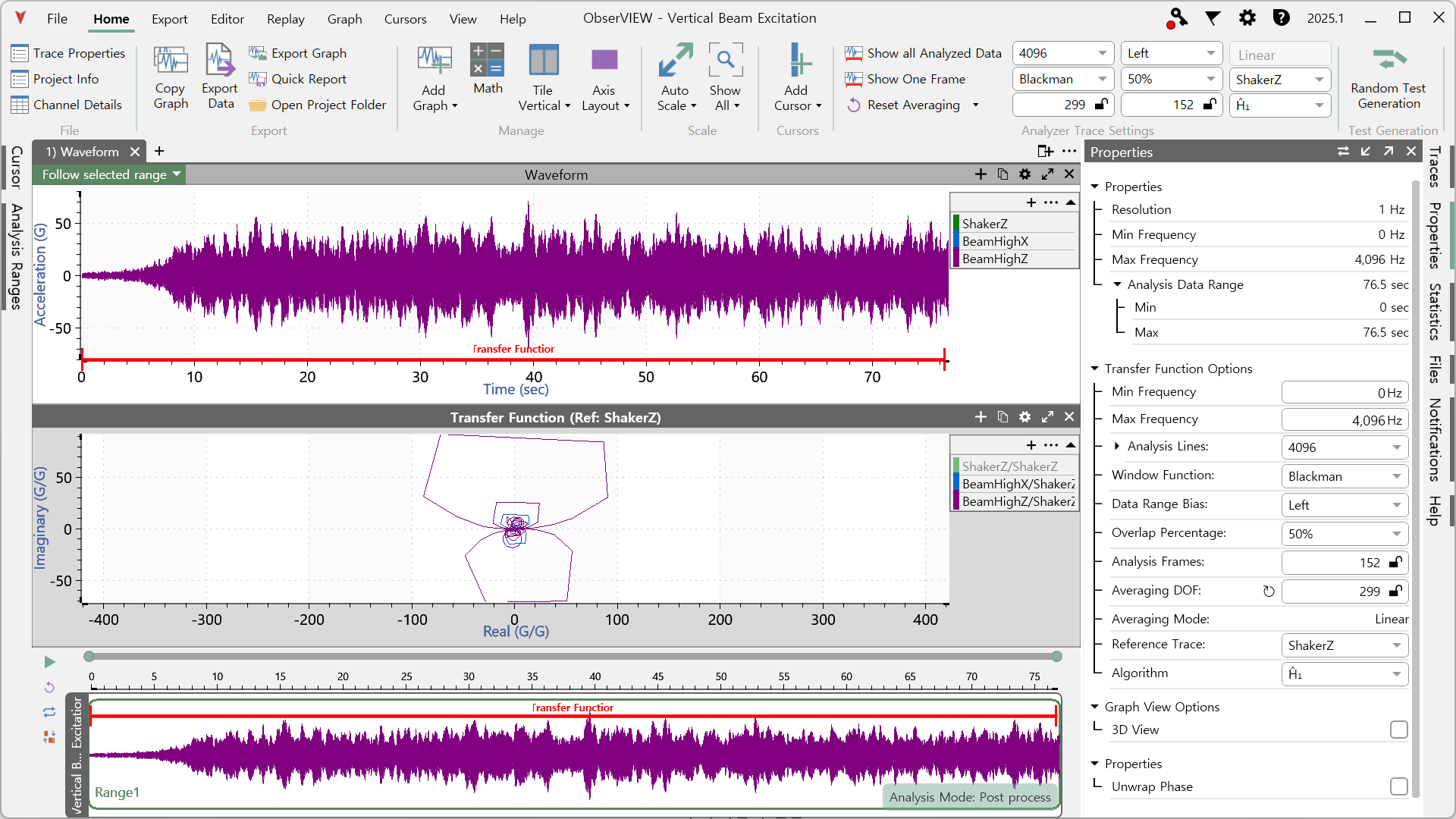Expand the Analysis Lines tree item

tap(1117, 446)
